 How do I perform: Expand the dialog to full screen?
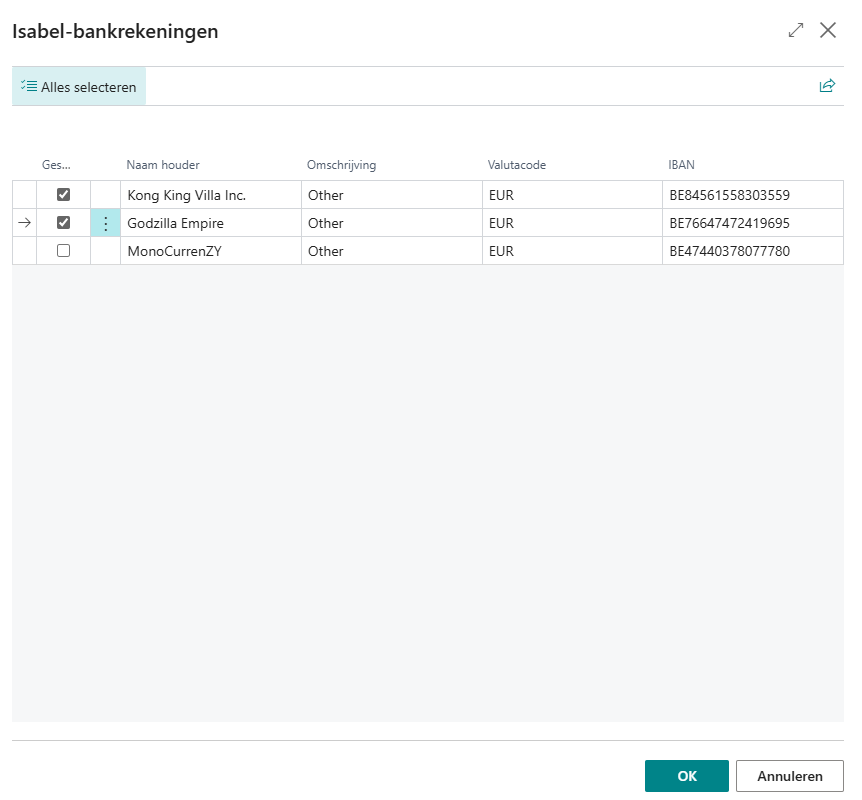(796, 30)
